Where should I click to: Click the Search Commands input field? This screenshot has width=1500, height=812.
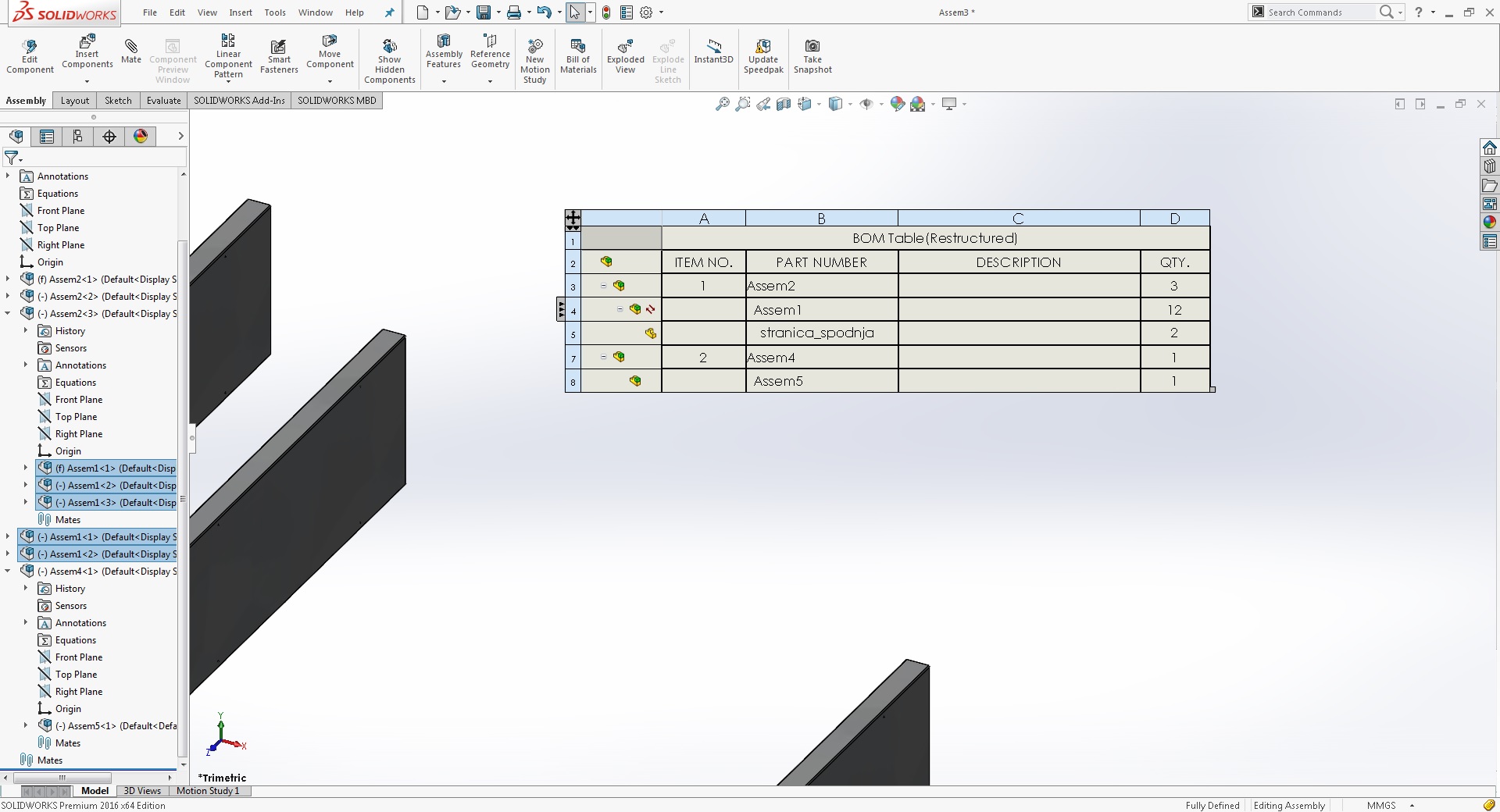pos(1319,12)
